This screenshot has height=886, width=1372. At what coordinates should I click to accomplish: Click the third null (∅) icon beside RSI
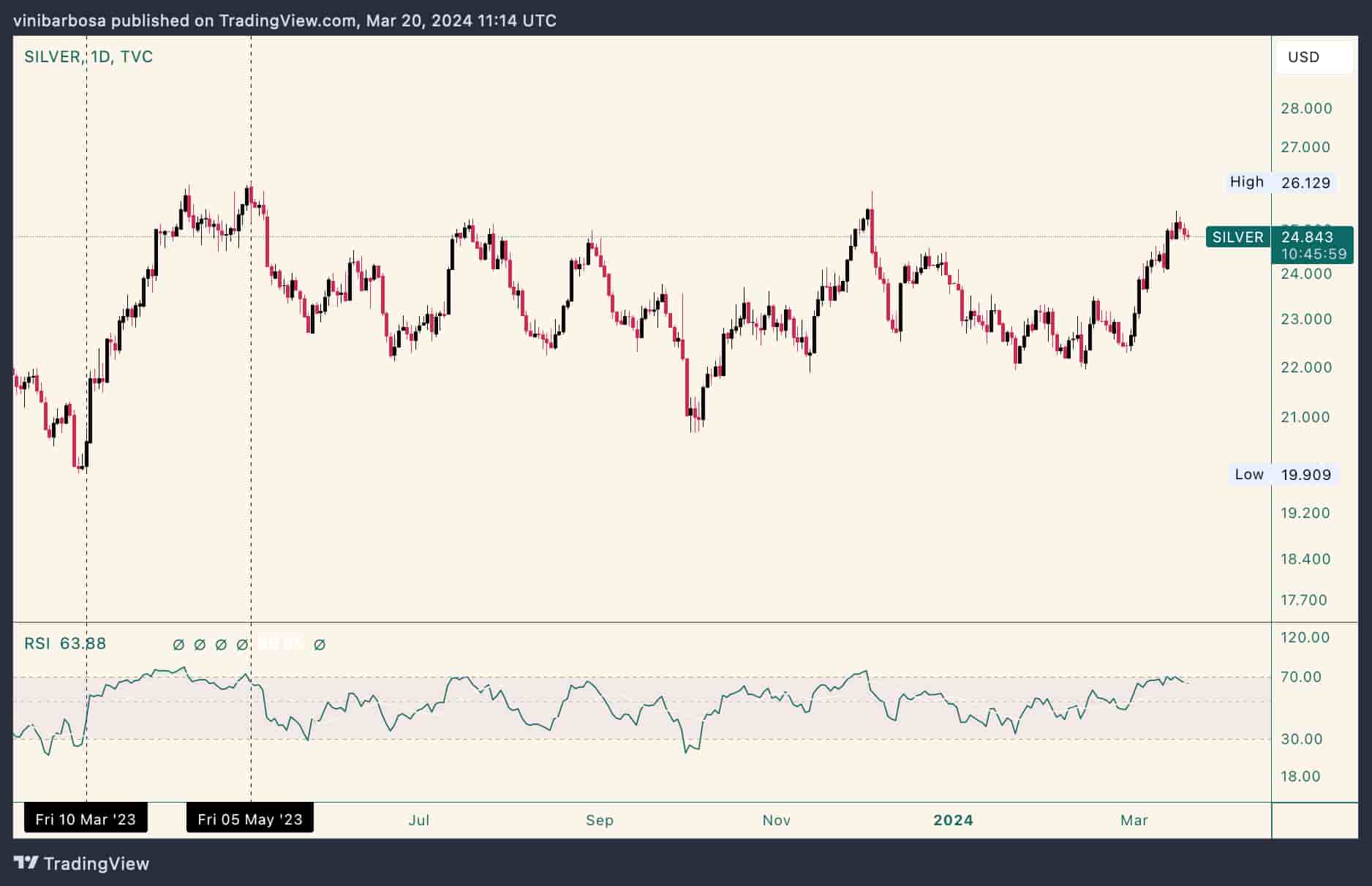221,645
